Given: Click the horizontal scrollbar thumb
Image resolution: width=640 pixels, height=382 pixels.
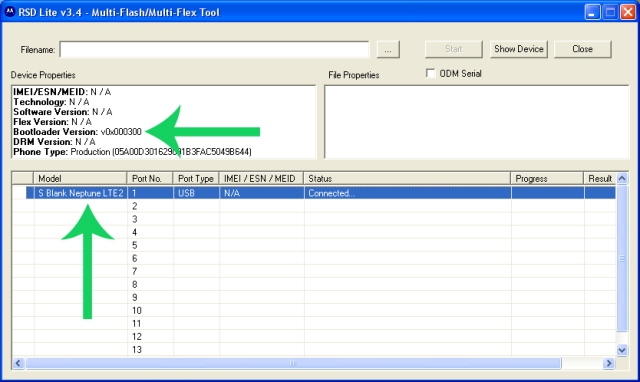Looking at the screenshot, I should tap(293, 363).
